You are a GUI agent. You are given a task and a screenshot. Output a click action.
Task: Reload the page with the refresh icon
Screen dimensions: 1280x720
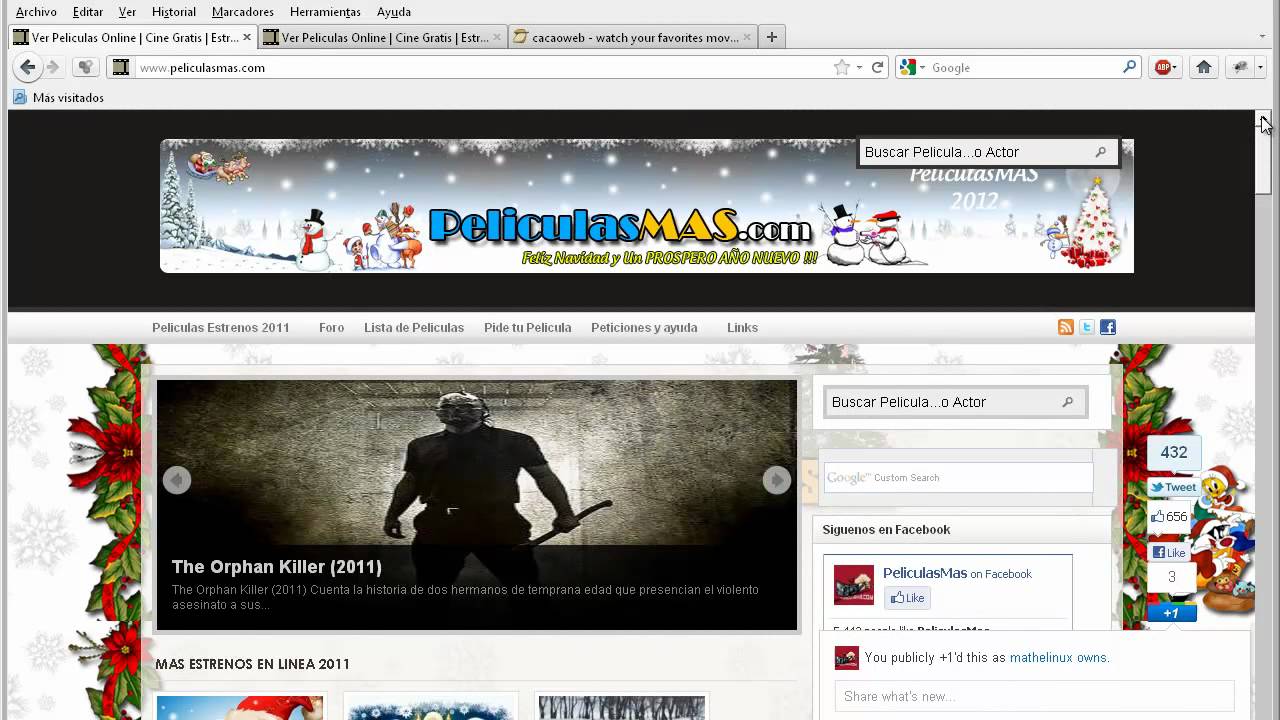tap(877, 67)
